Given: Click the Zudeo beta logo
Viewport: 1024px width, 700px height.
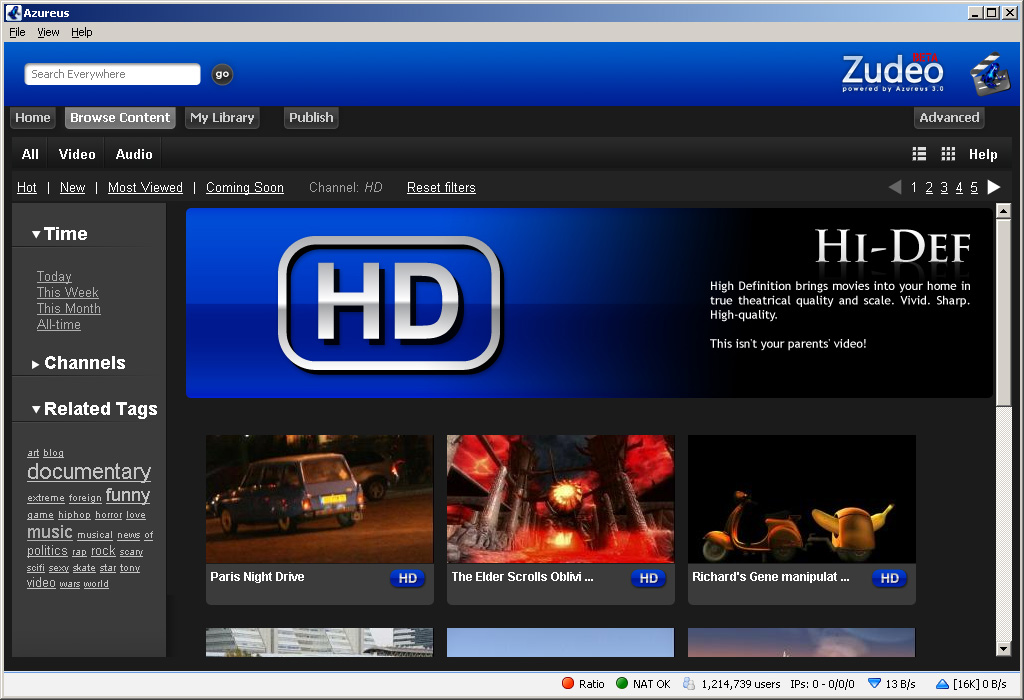Looking at the screenshot, I should tap(893, 72).
